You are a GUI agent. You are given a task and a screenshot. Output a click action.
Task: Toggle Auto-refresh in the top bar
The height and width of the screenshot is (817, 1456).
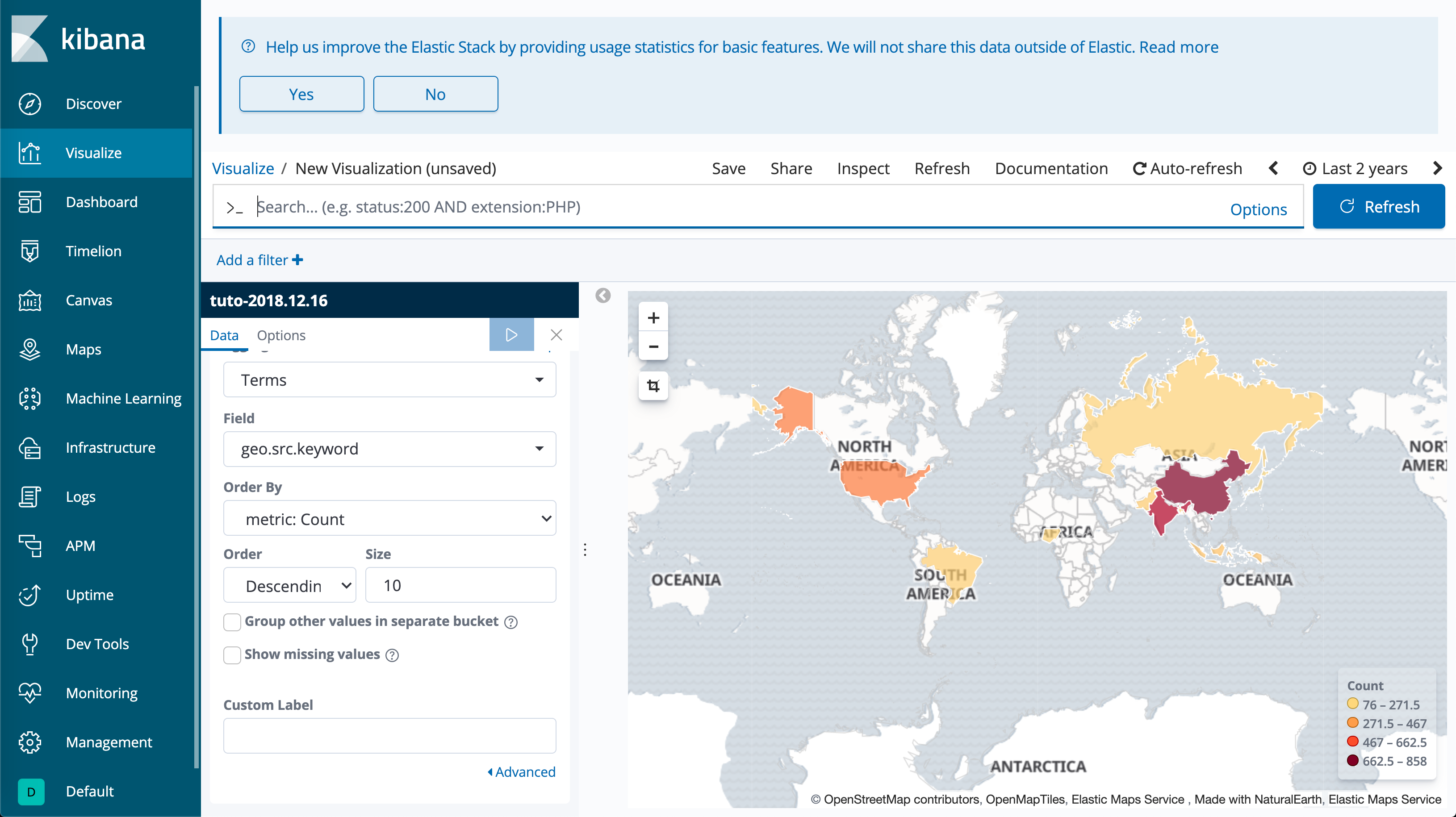pyautogui.click(x=1188, y=168)
